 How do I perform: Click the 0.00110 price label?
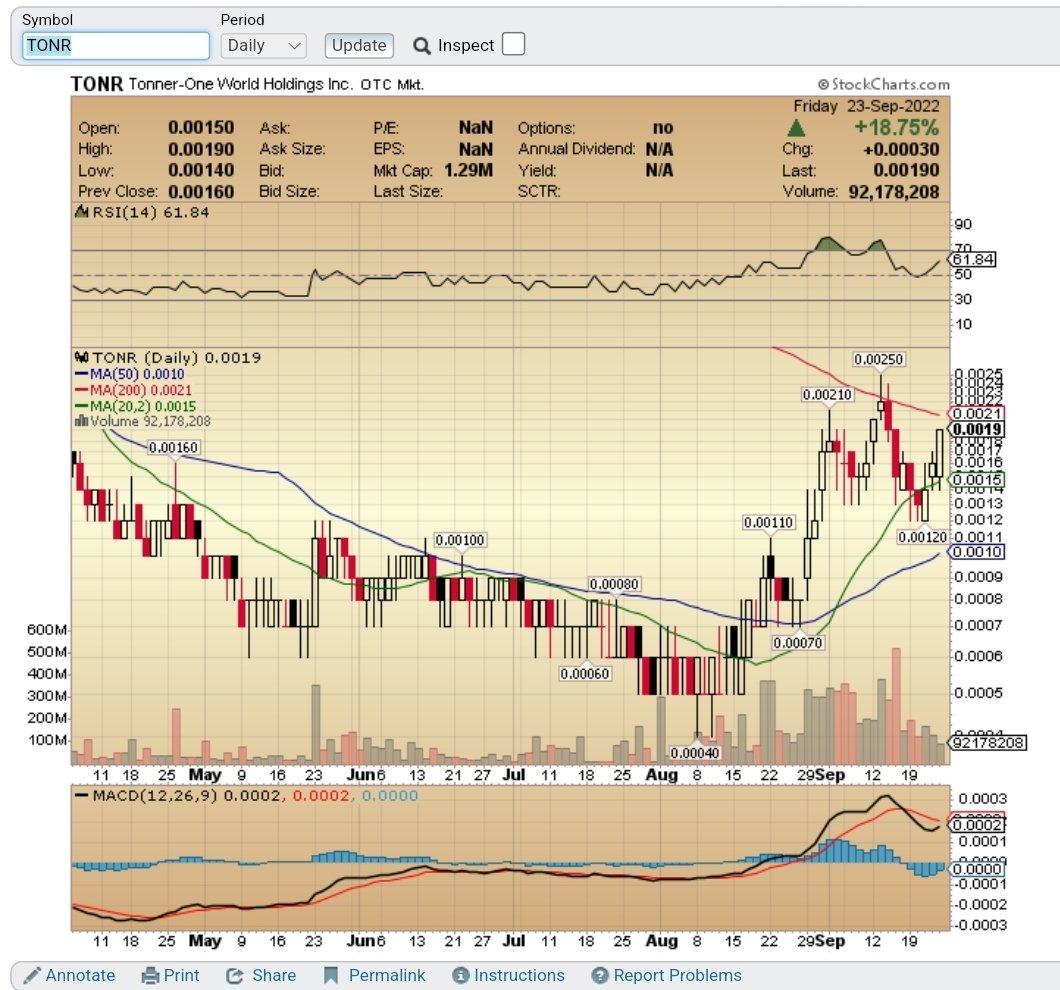(x=768, y=523)
